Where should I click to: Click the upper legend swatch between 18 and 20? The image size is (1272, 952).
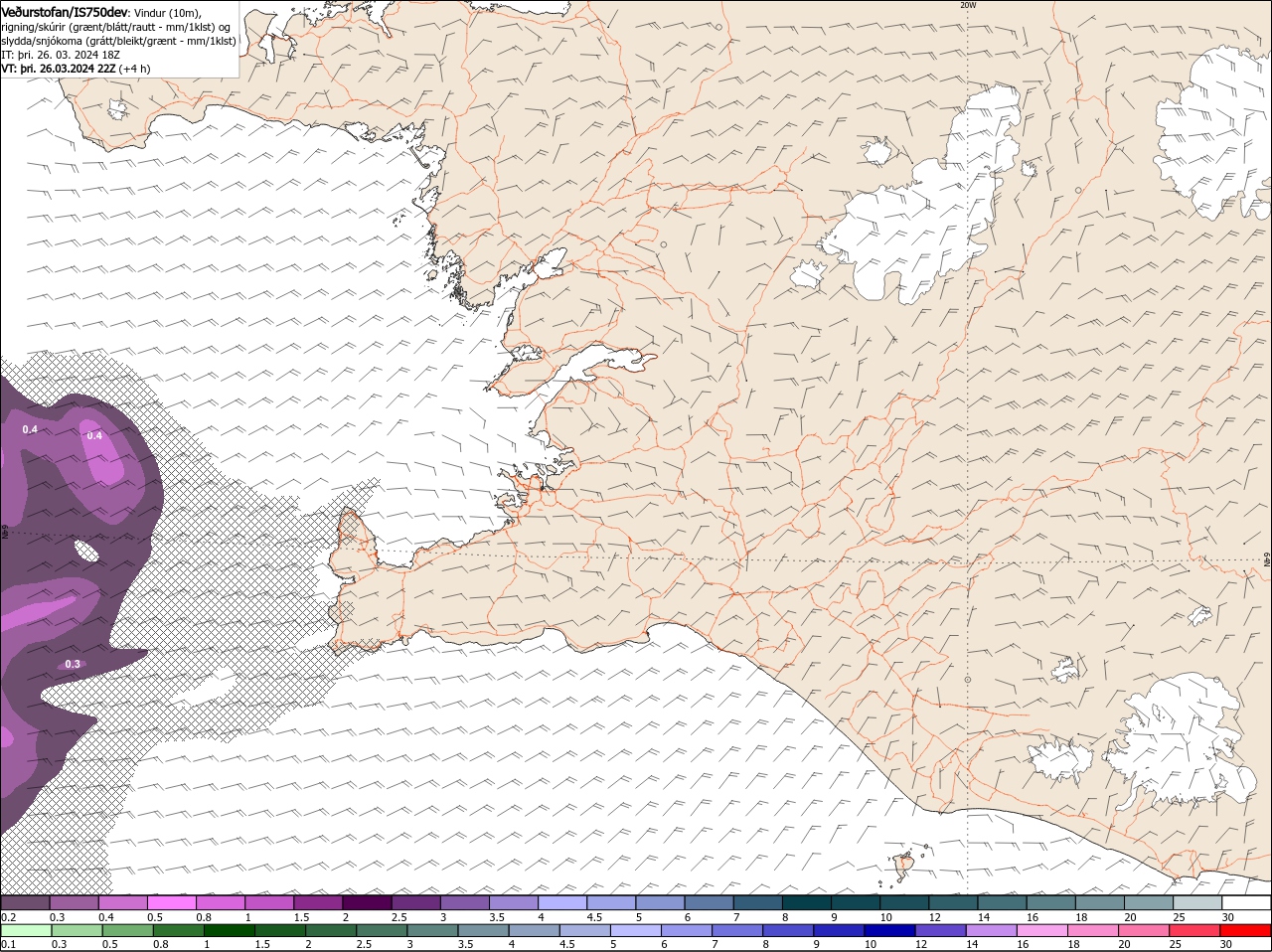[x=1099, y=902]
